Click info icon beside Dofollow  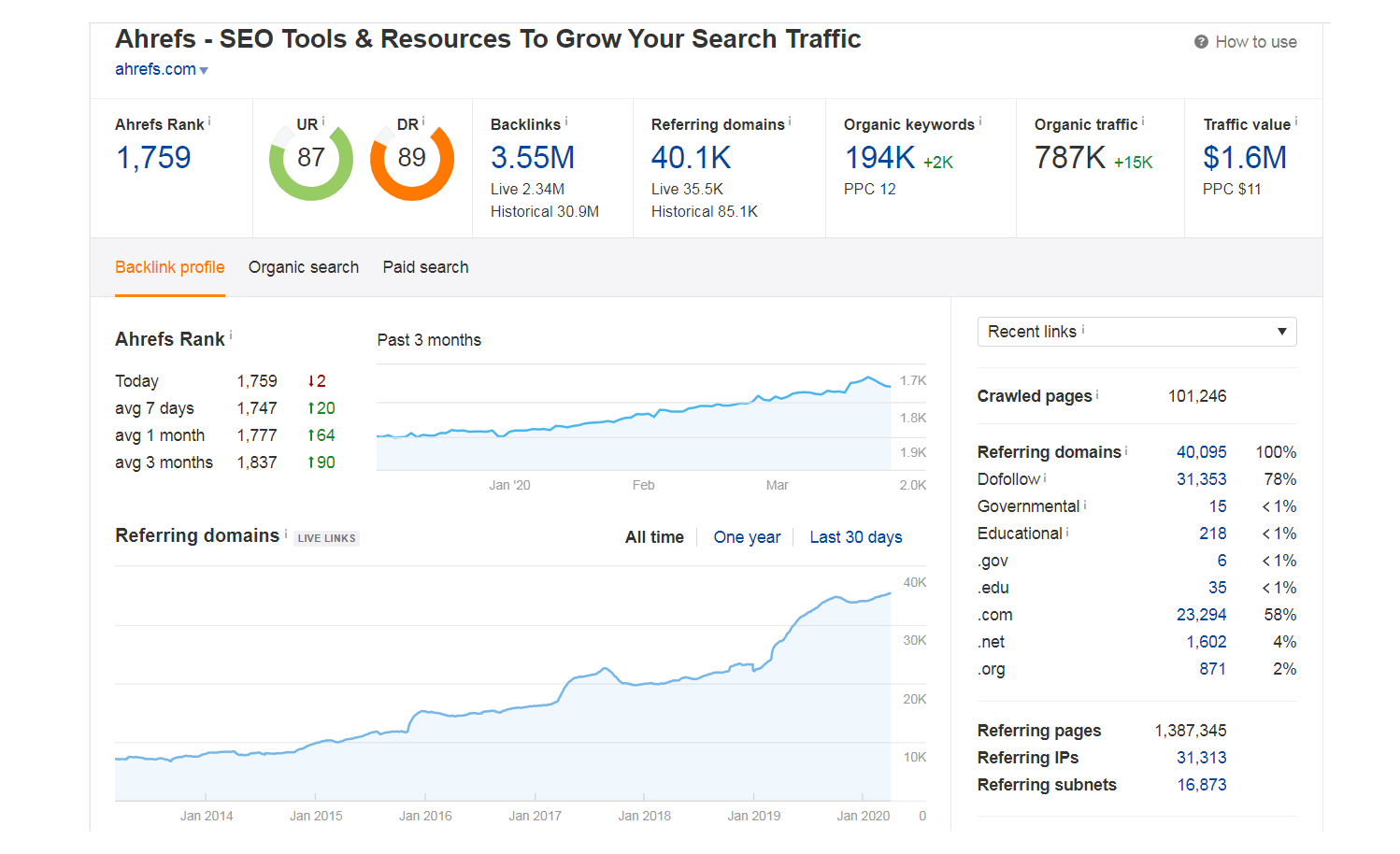pos(1045,477)
